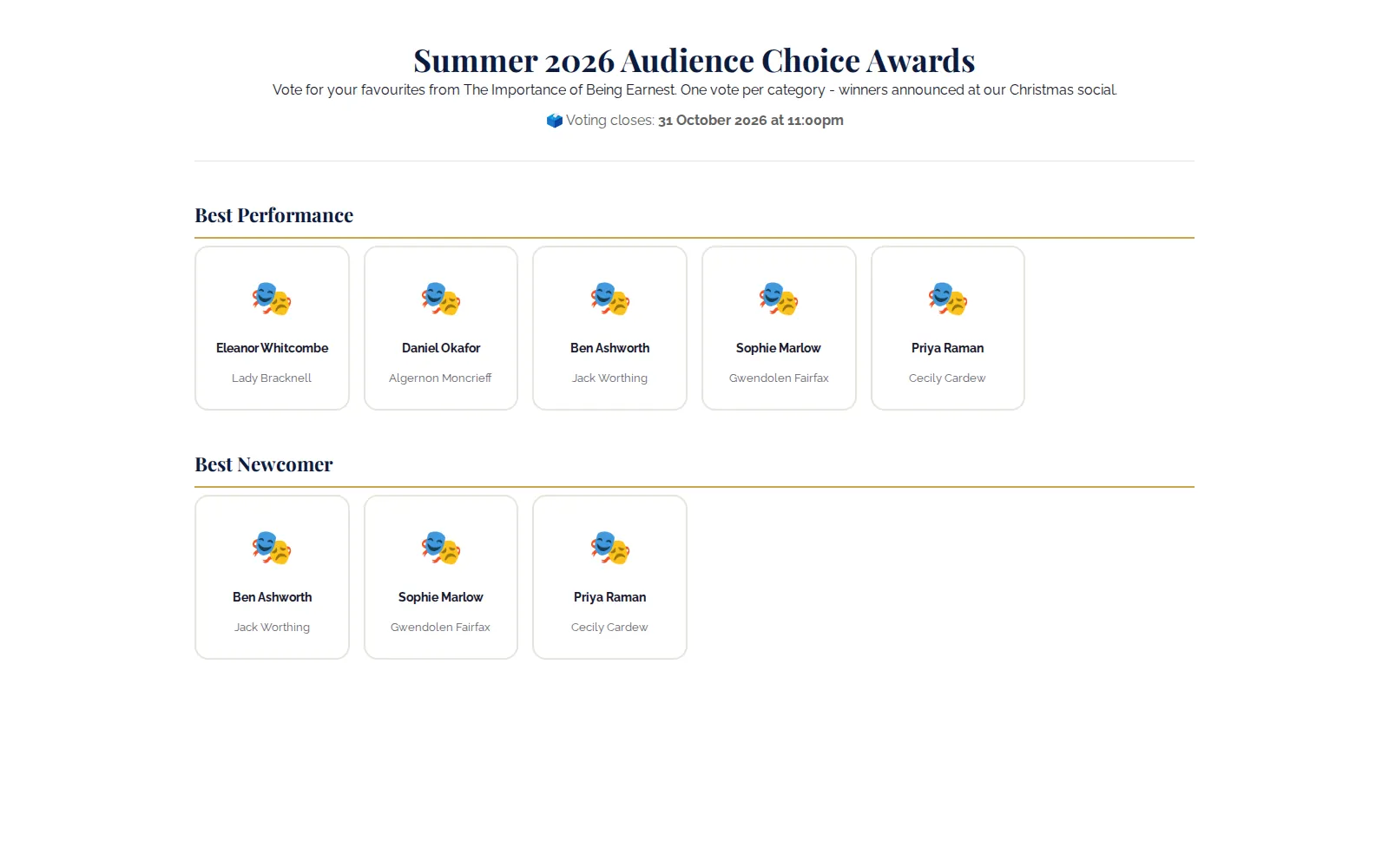Click Ben Ashworth's name in Best Performance
The image size is (1389, 868).
pyautogui.click(x=610, y=348)
